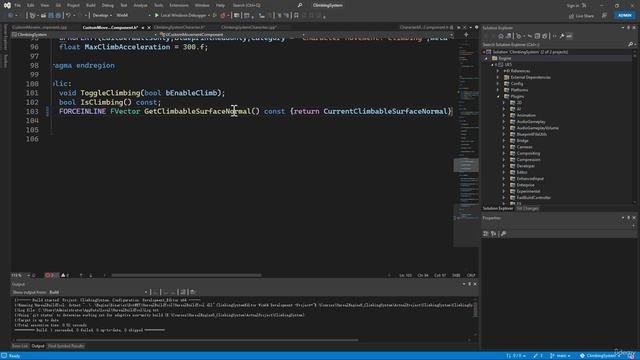Click Alphabetical sort icon in Properties panel
The width and height of the screenshot is (640, 360).
point(493,233)
